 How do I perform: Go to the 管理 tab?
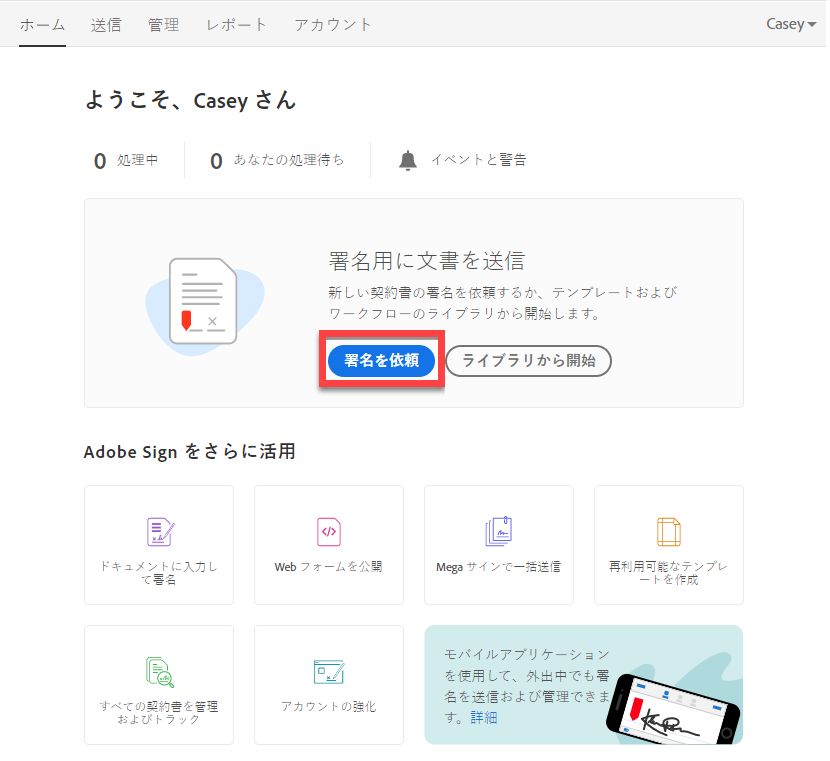pyautogui.click(x=164, y=25)
